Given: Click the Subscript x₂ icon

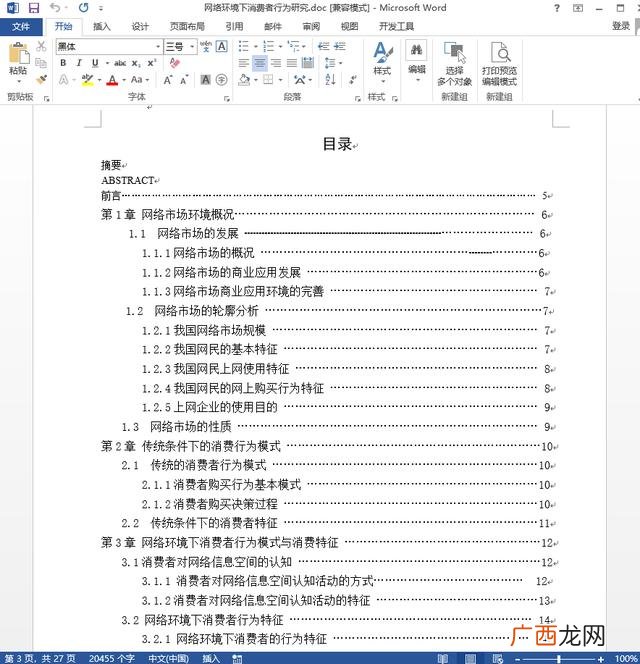Looking at the screenshot, I should 136,64.
